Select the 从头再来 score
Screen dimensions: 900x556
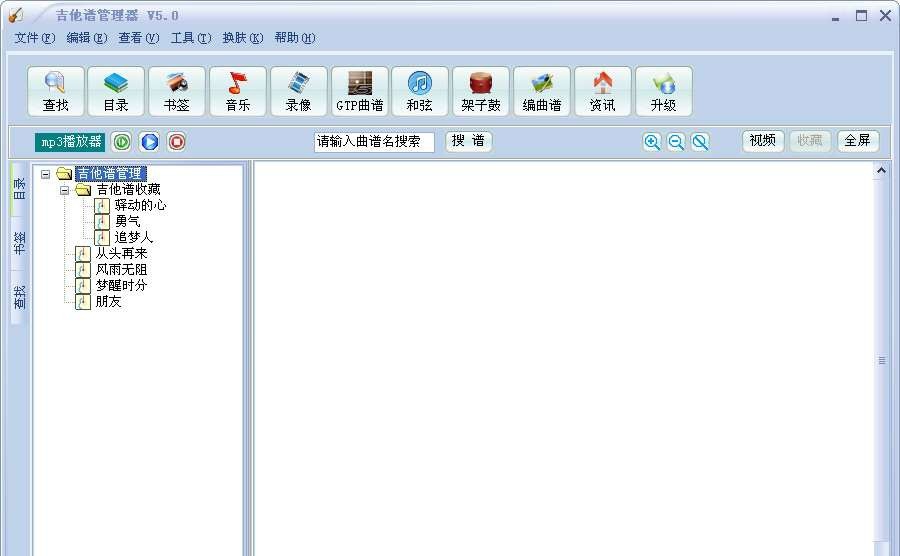pos(121,254)
